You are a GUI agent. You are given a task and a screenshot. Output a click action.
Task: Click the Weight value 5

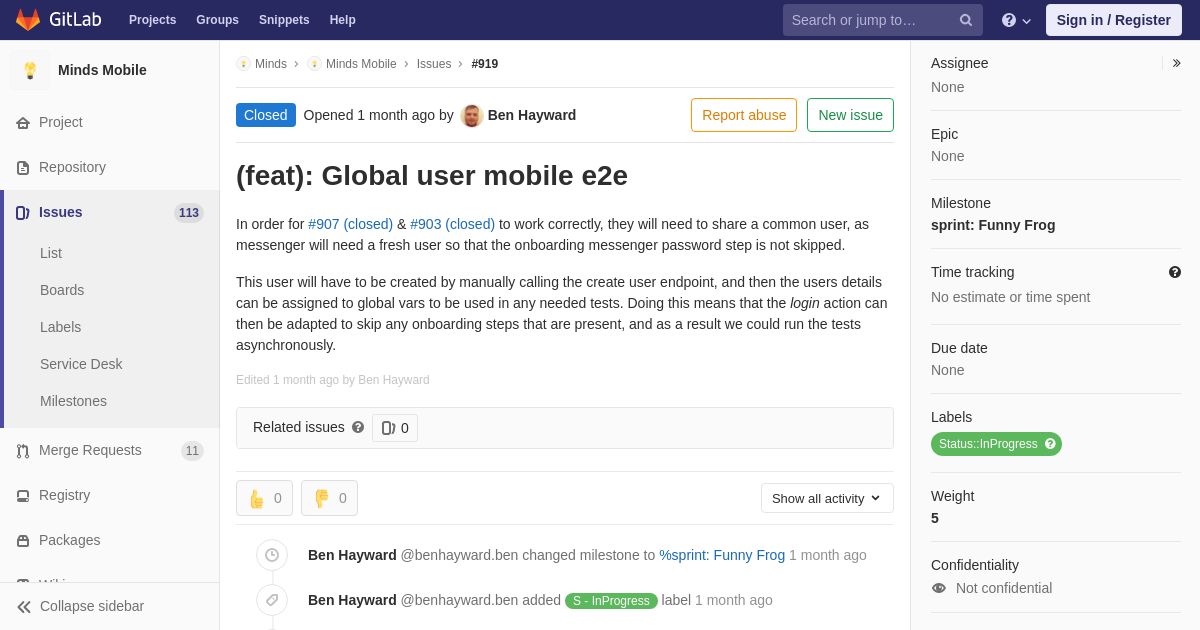click(935, 518)
